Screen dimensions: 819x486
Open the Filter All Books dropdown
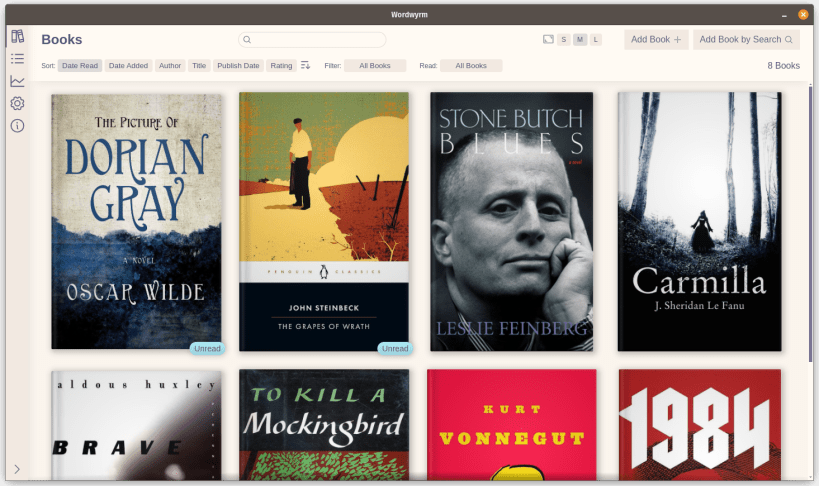point(375,65)
